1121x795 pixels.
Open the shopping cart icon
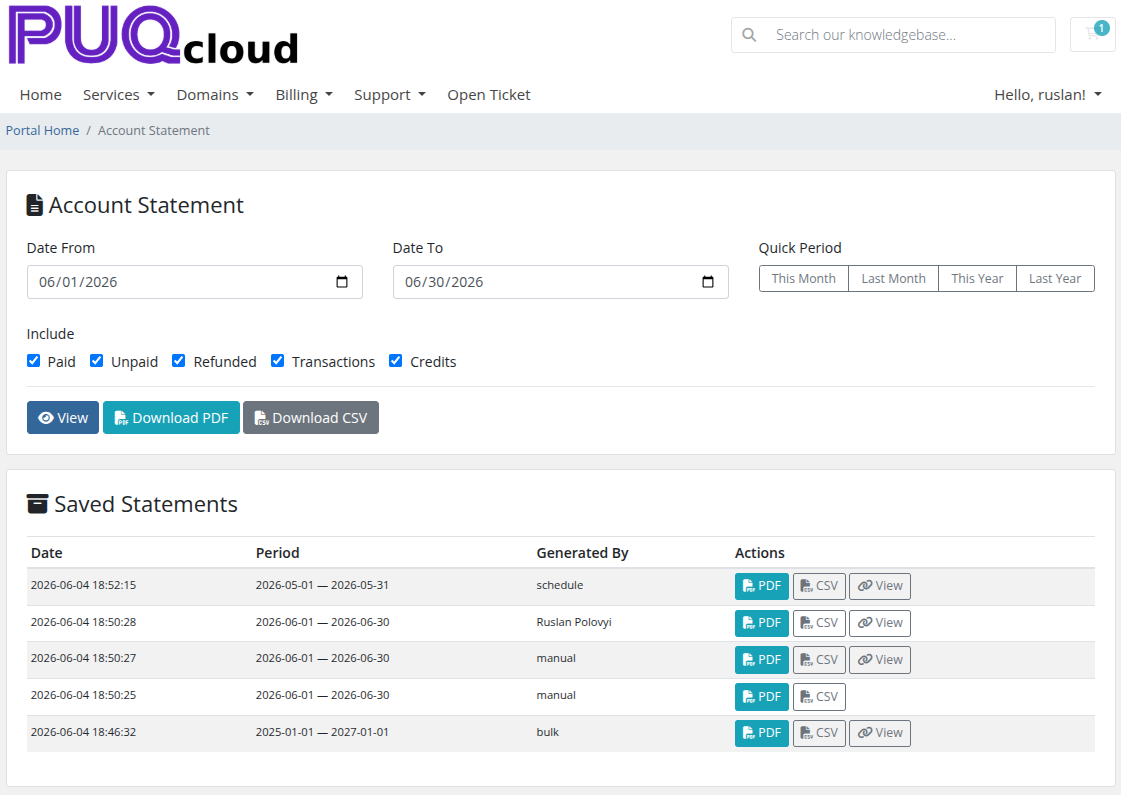point(1092,34)
